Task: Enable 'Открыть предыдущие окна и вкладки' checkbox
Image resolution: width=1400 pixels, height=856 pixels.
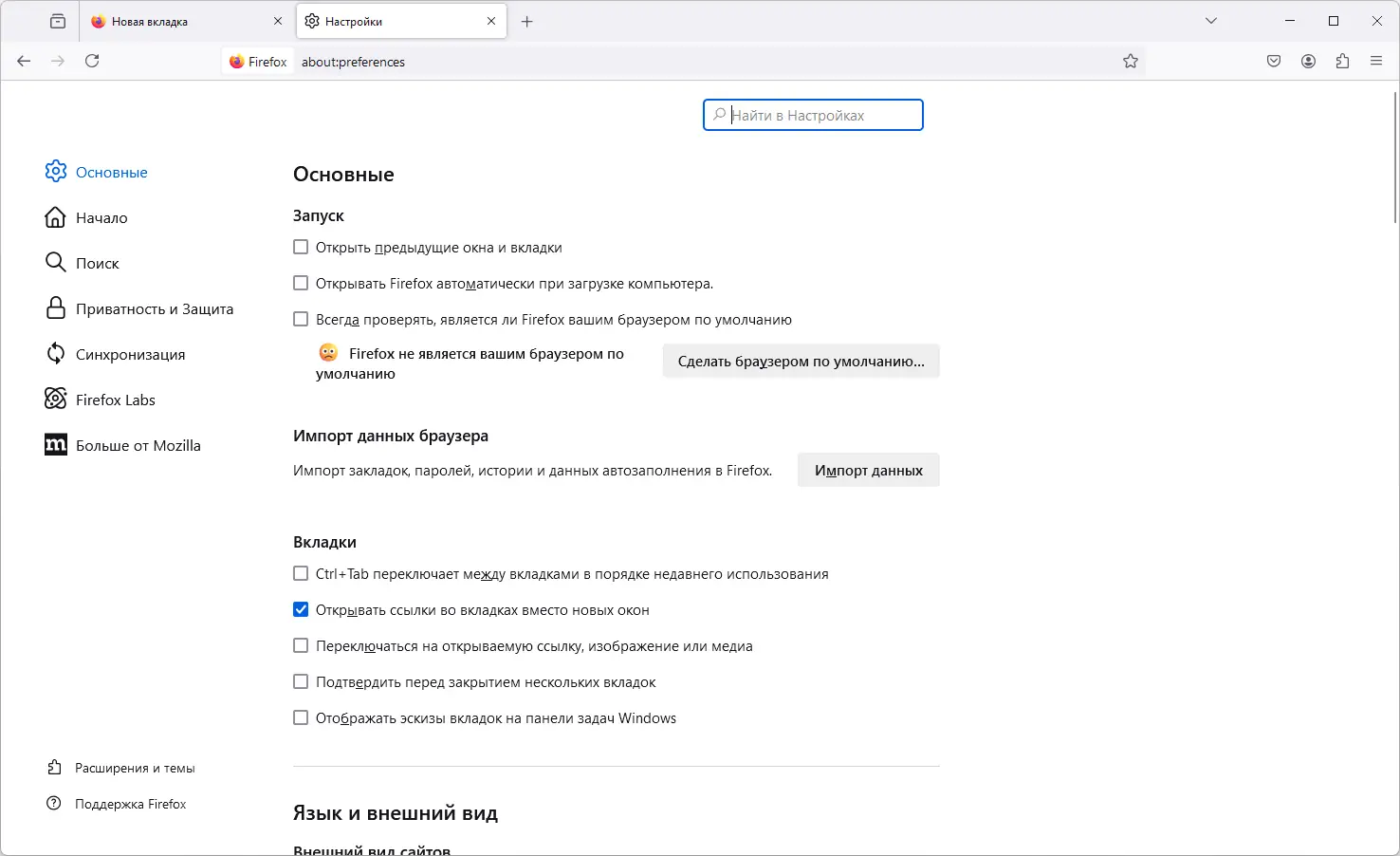Action: (301, 248)
